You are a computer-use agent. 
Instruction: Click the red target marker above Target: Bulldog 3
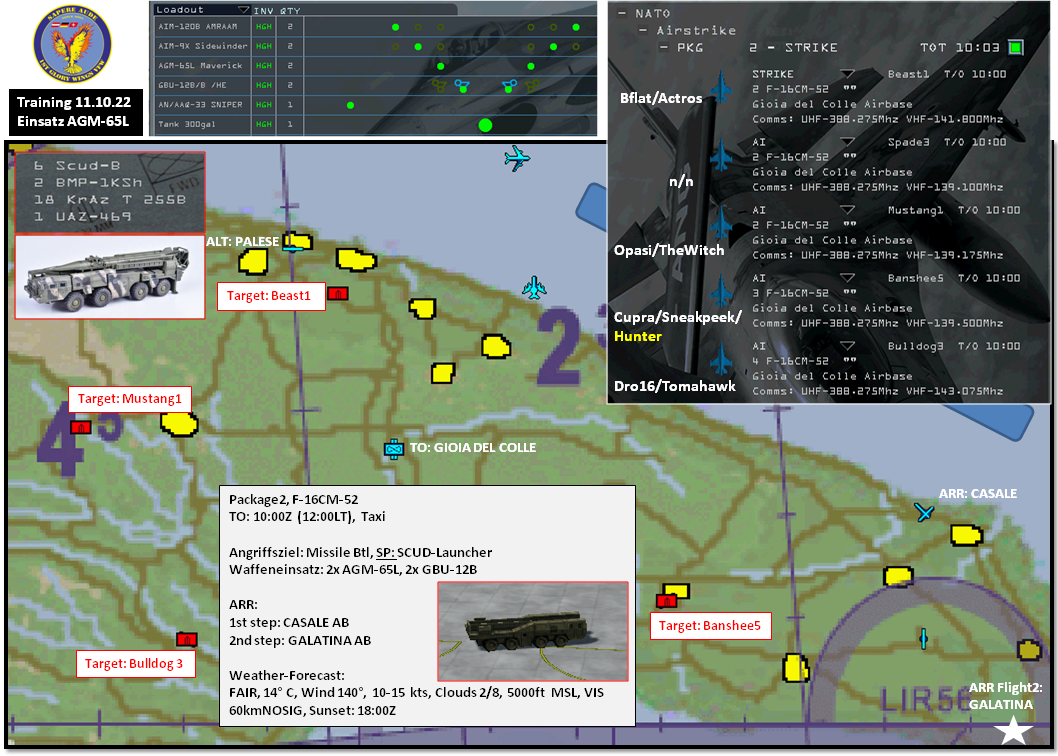tap(186, 639)
